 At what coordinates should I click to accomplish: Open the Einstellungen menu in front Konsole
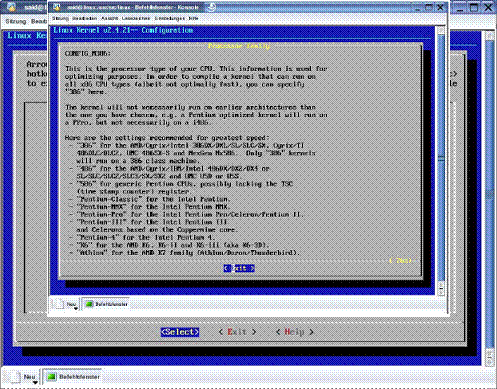coord(169,19)
